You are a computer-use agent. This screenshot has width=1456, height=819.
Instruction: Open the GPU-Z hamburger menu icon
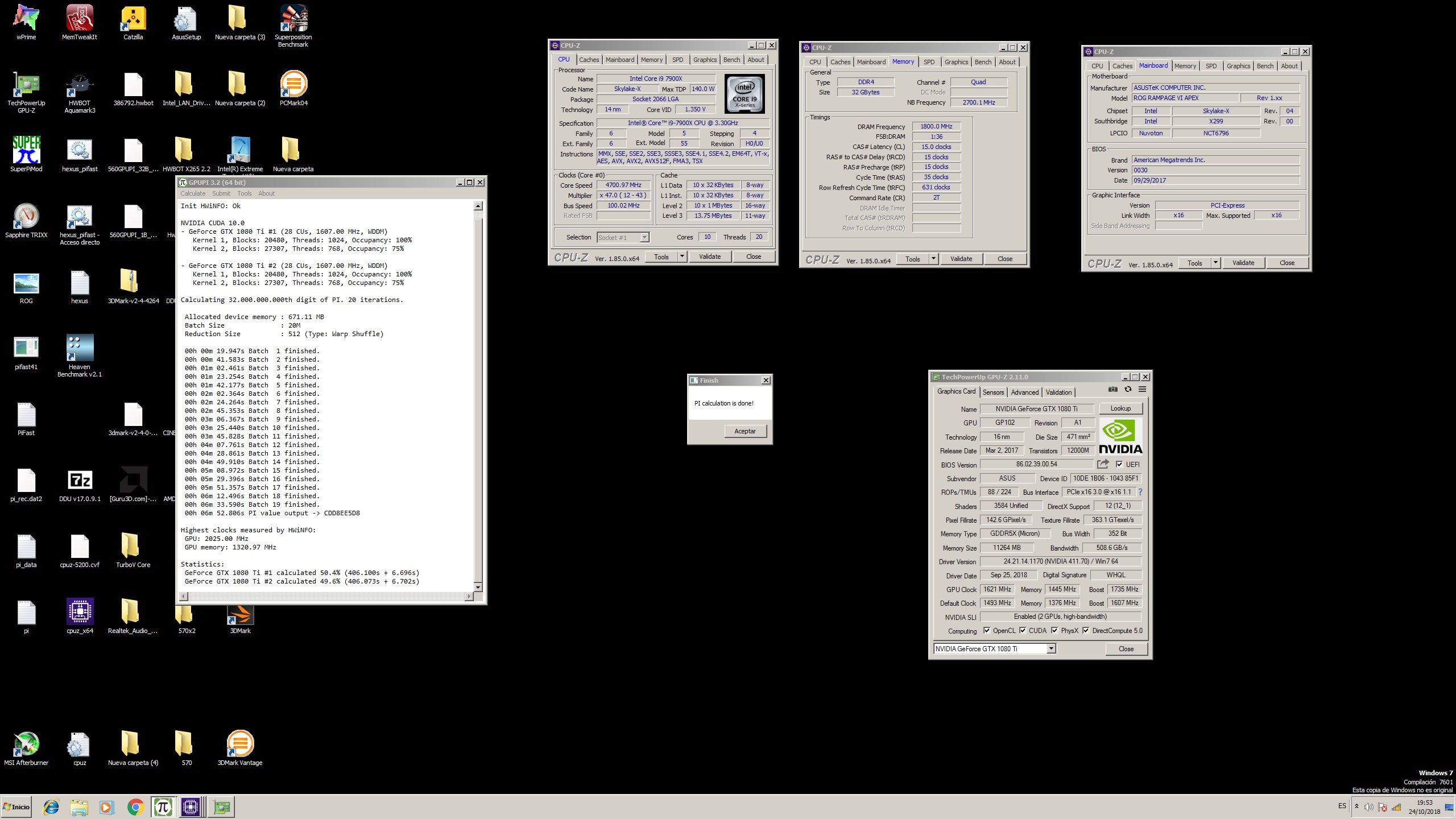1142,390
